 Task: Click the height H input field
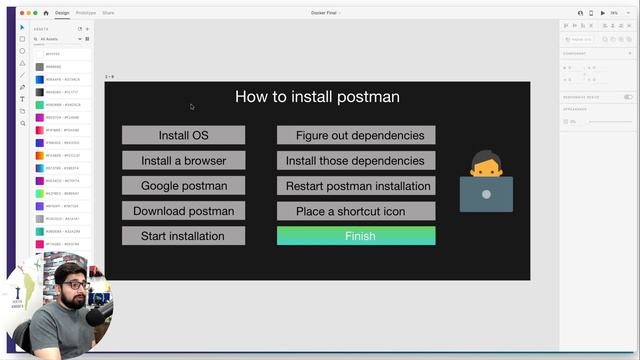(573, 80)
